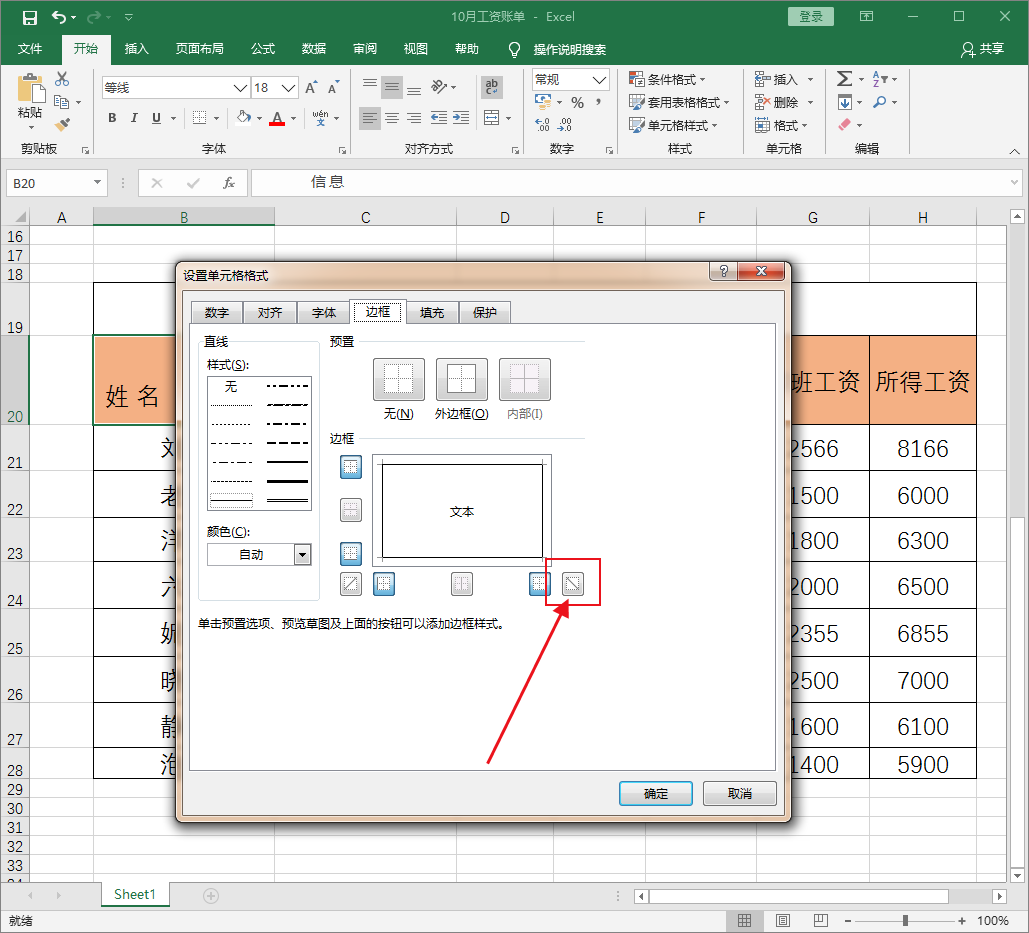Apply the 内部 inner border preset

pyautogui.click(x=524, y=380)
